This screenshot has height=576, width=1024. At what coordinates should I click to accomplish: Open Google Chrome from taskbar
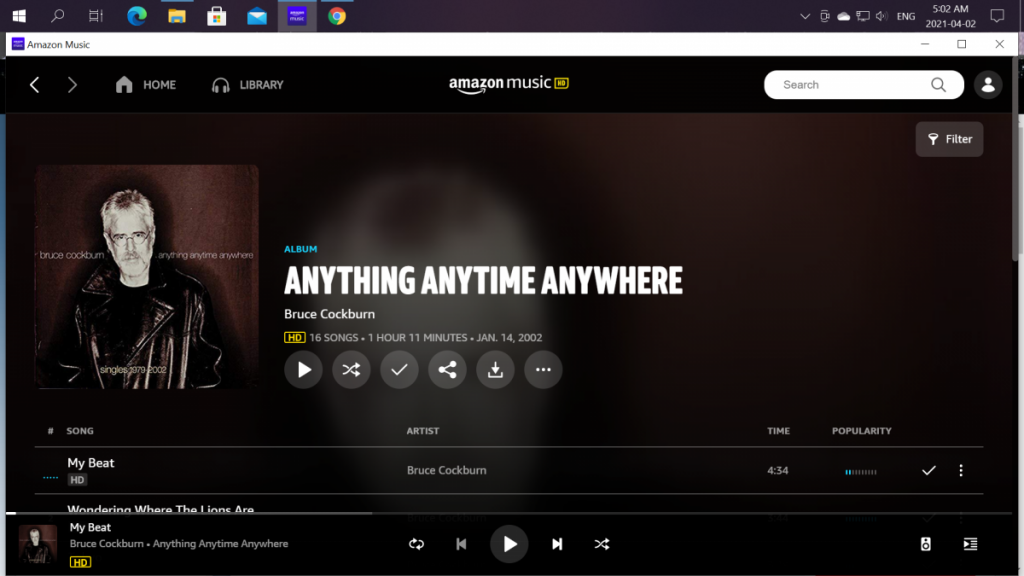pos(337,16)
